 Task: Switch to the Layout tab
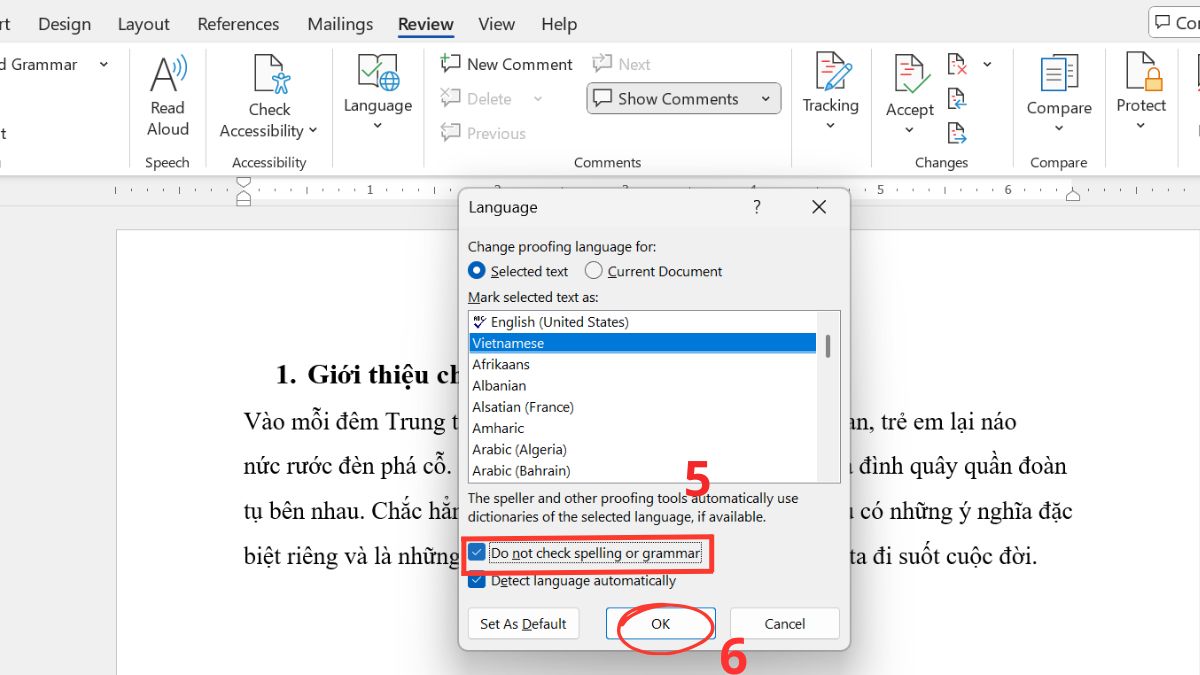[x=144, y=24]
